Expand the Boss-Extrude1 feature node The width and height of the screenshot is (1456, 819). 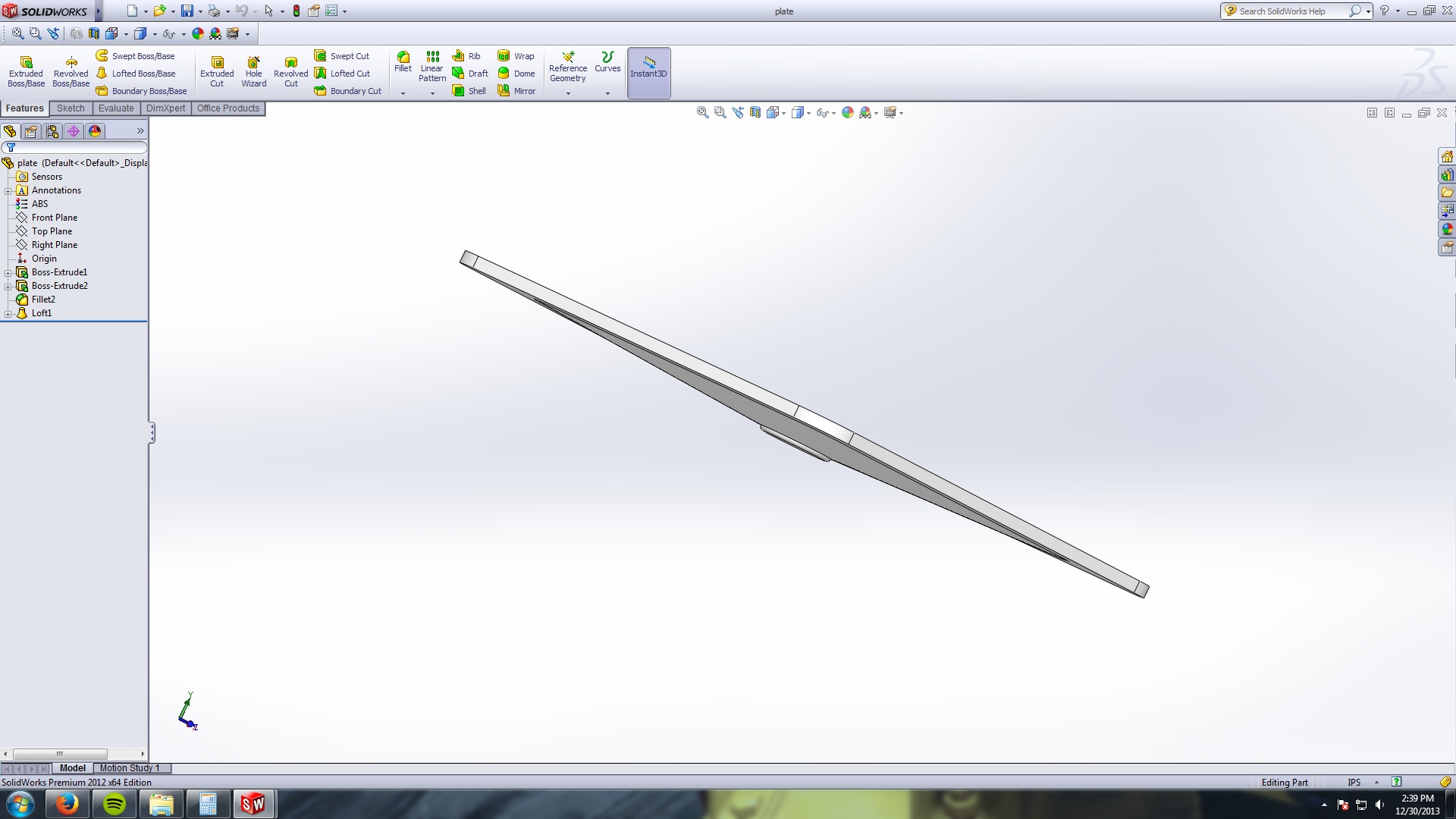click(8, 272)
